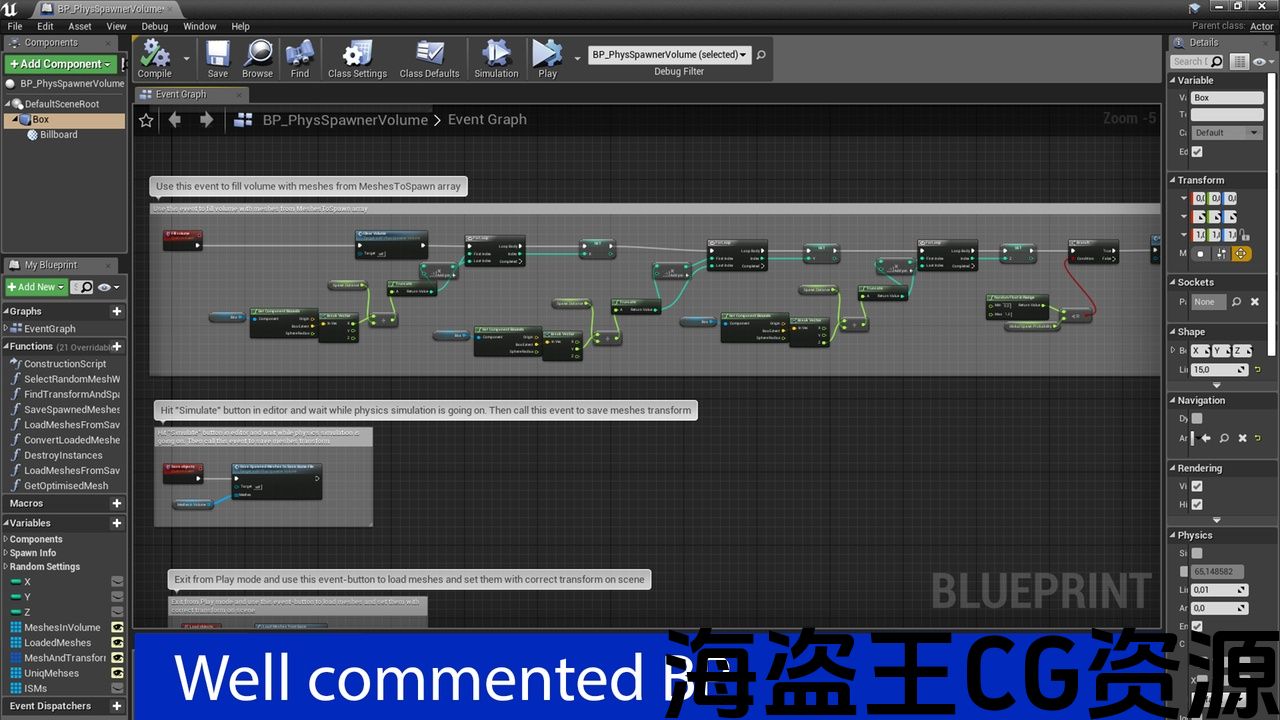Collapse the Transform section in Details
1280x720 pixels.
(x=1173, y=181)
